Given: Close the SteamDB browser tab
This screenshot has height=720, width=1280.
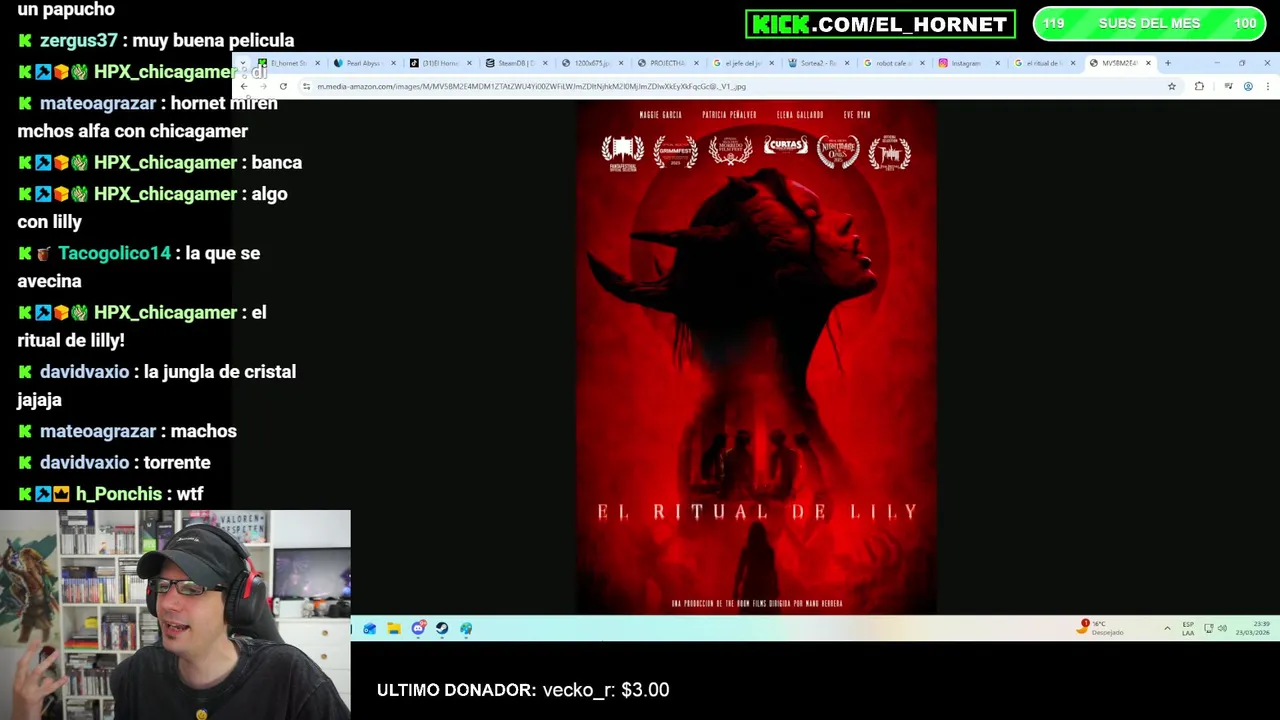Looking at the screenshot, I should point(545,63).
